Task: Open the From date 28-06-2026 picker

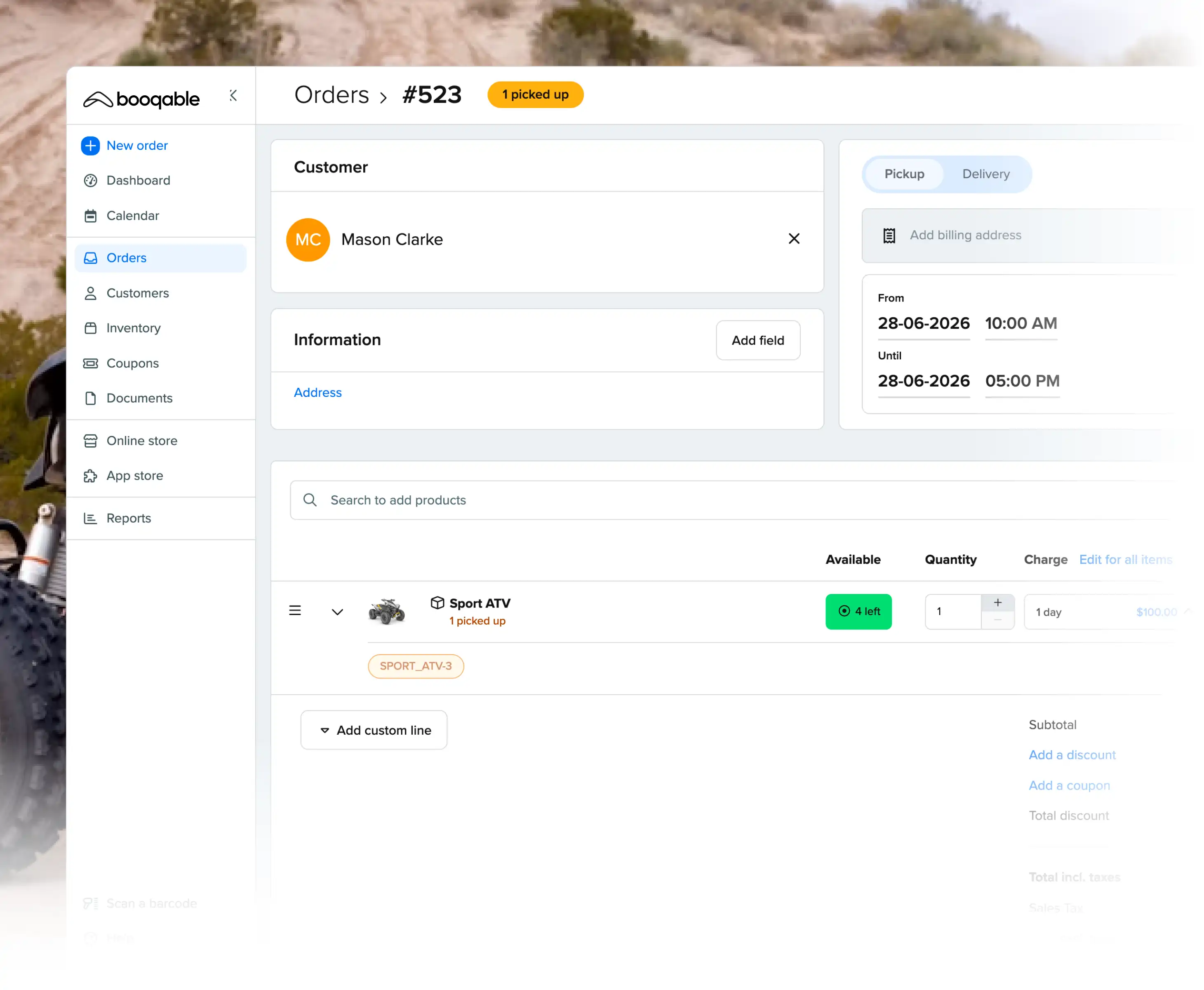Action: coord(924,323)
